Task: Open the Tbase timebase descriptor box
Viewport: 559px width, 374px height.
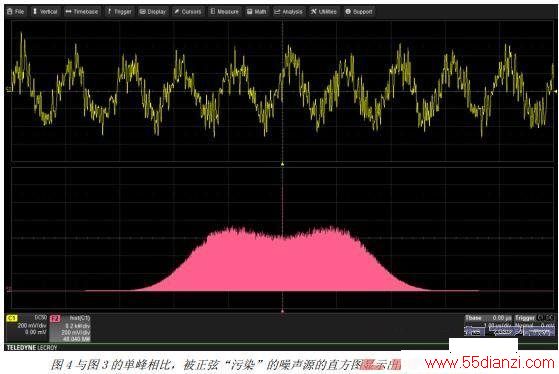Action: click(x=488, y=325)
